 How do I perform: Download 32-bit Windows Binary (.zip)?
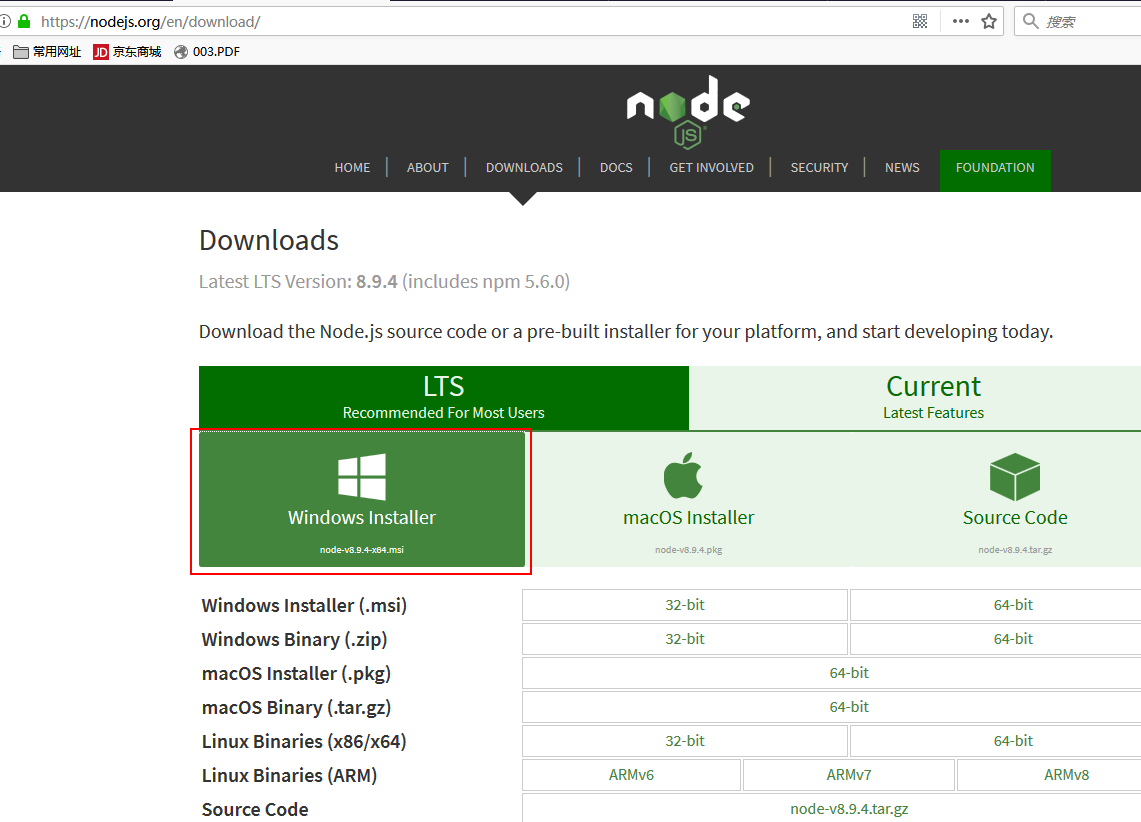coord(685,639)
